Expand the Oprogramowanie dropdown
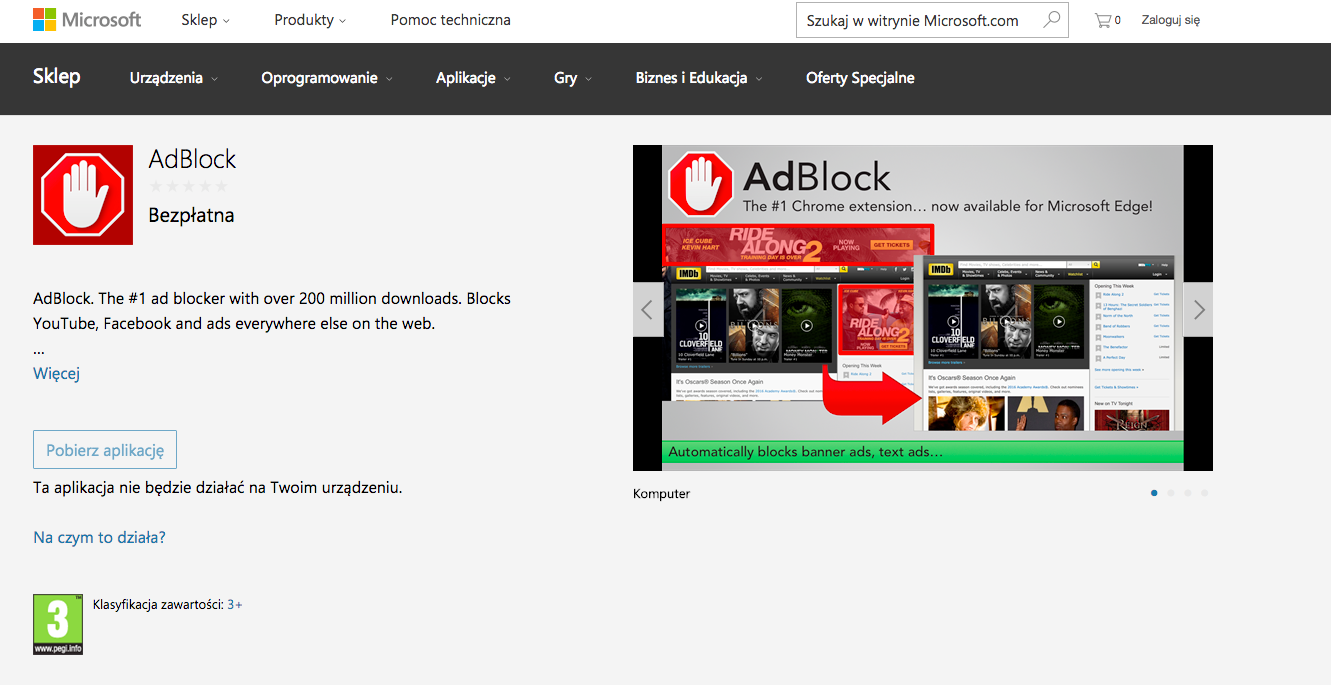Screen dimensions: 1331x687 tap(327, 78)
